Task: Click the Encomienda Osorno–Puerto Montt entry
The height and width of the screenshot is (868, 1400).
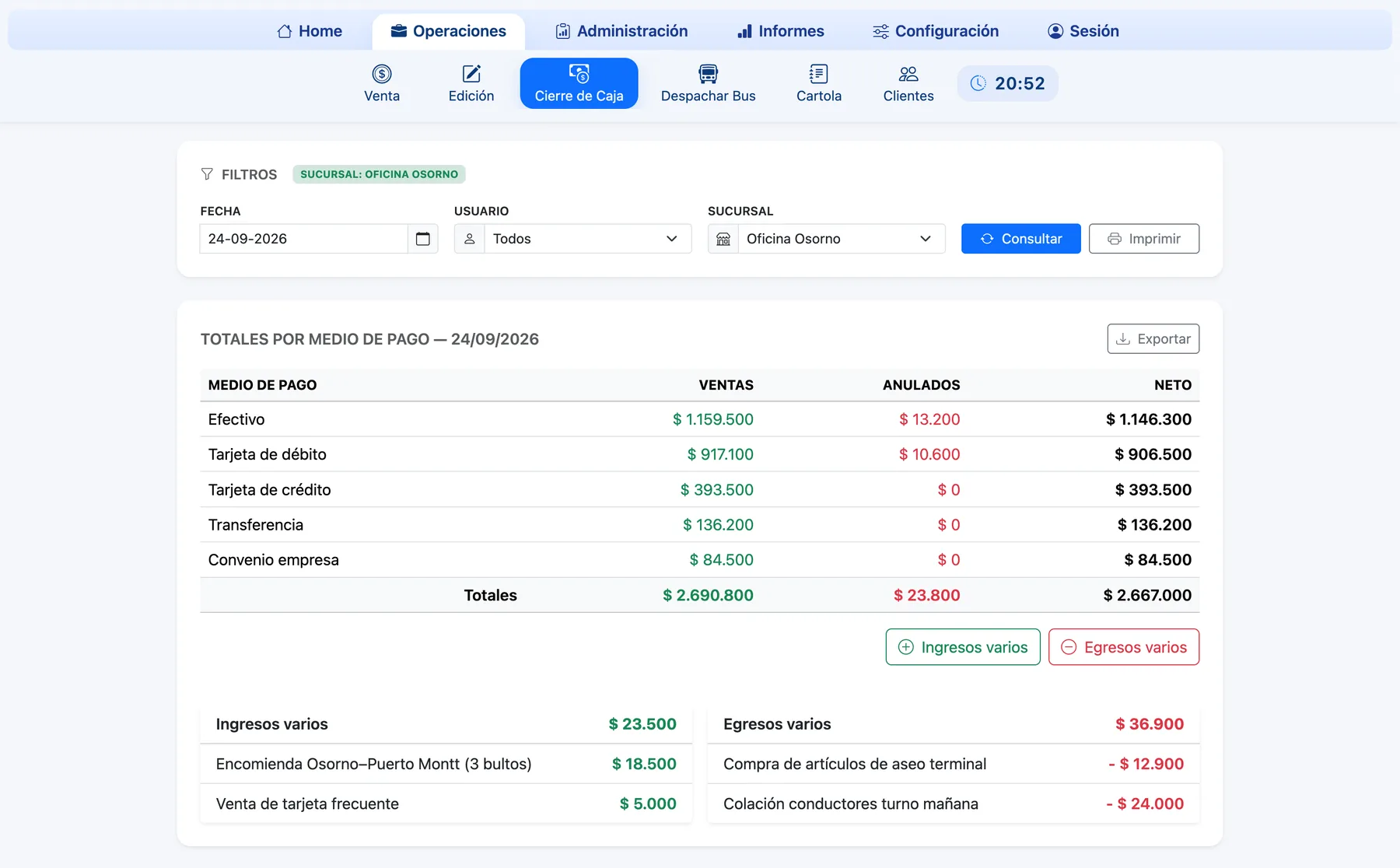Action: tap(446, 764)
